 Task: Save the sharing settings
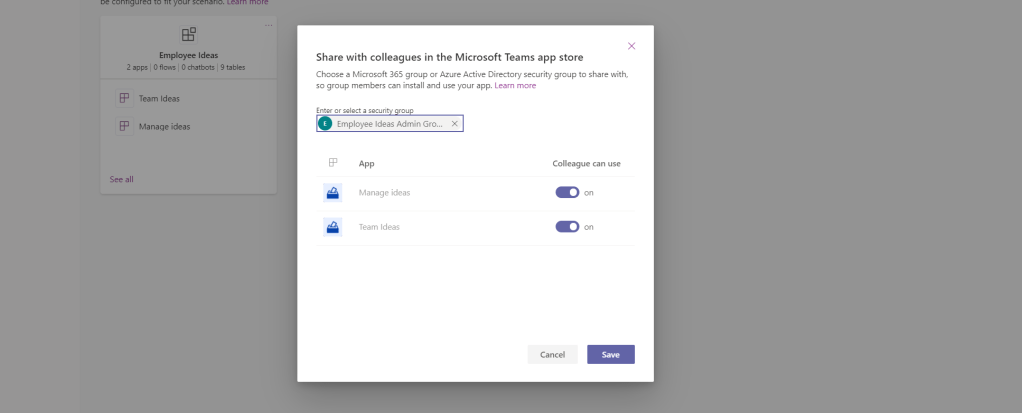(610, 354)
